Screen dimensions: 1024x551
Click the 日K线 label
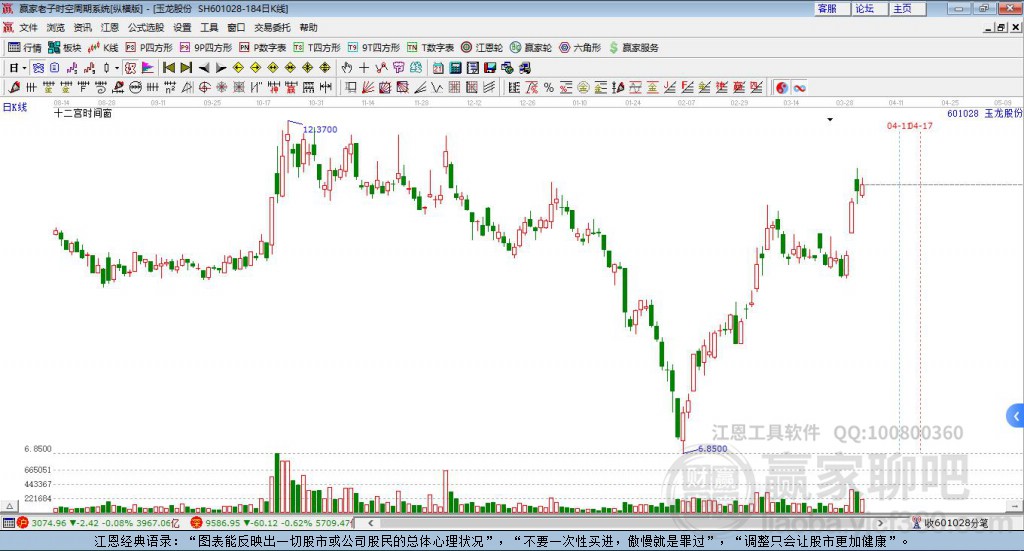click(x=15, y=107)
